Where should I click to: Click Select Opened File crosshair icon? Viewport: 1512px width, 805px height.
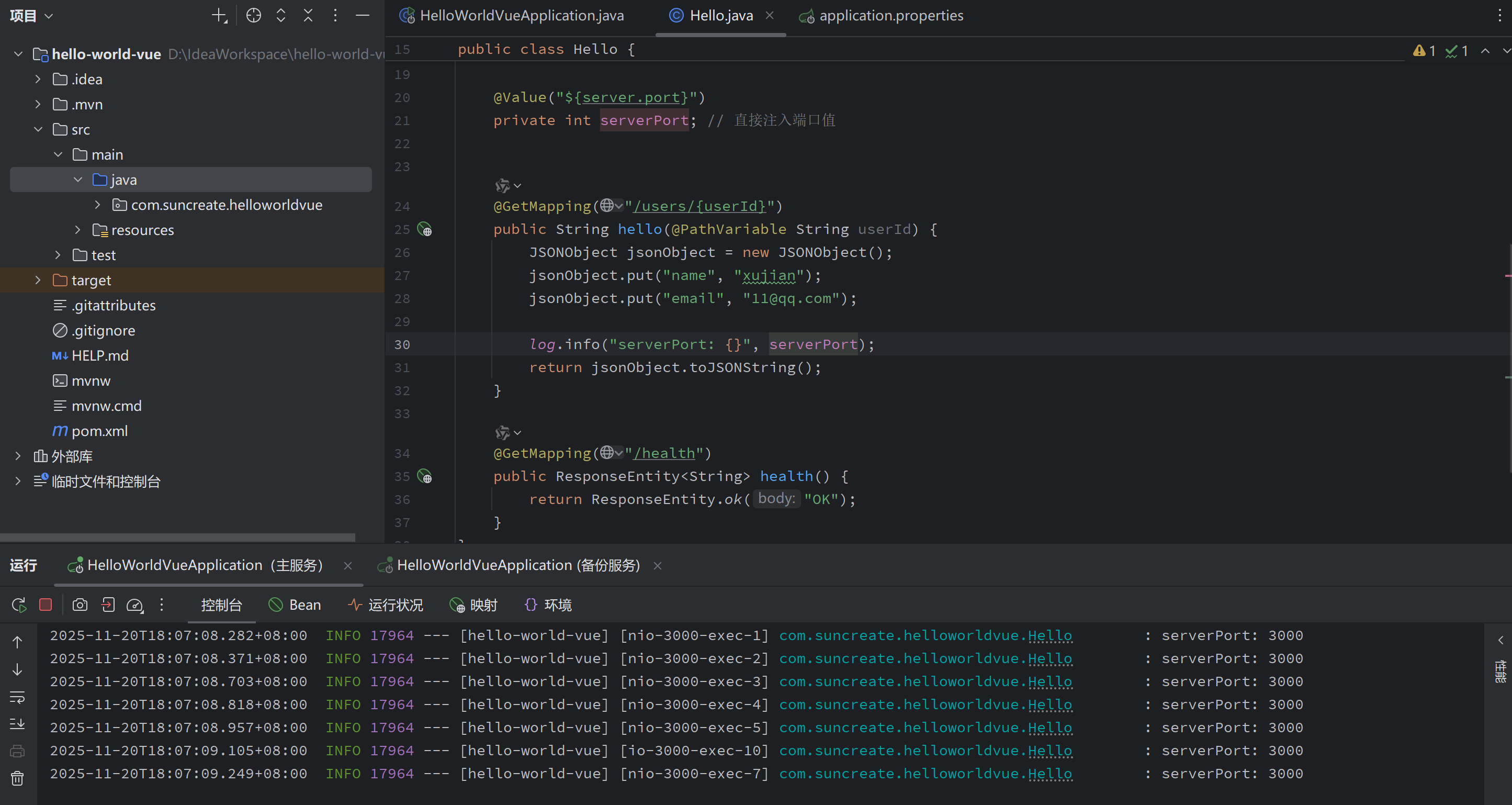coord(254,16)
